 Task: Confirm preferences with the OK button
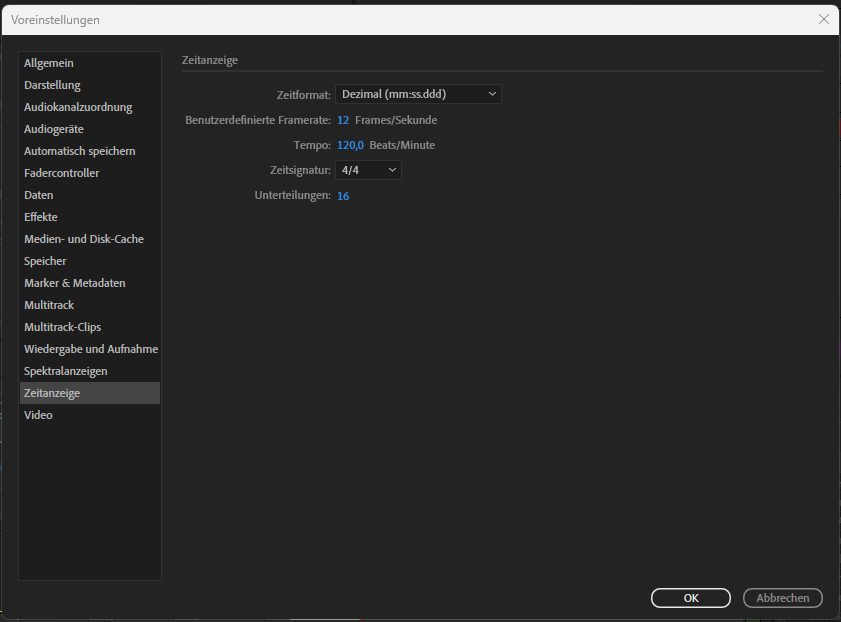coord(690,597)
